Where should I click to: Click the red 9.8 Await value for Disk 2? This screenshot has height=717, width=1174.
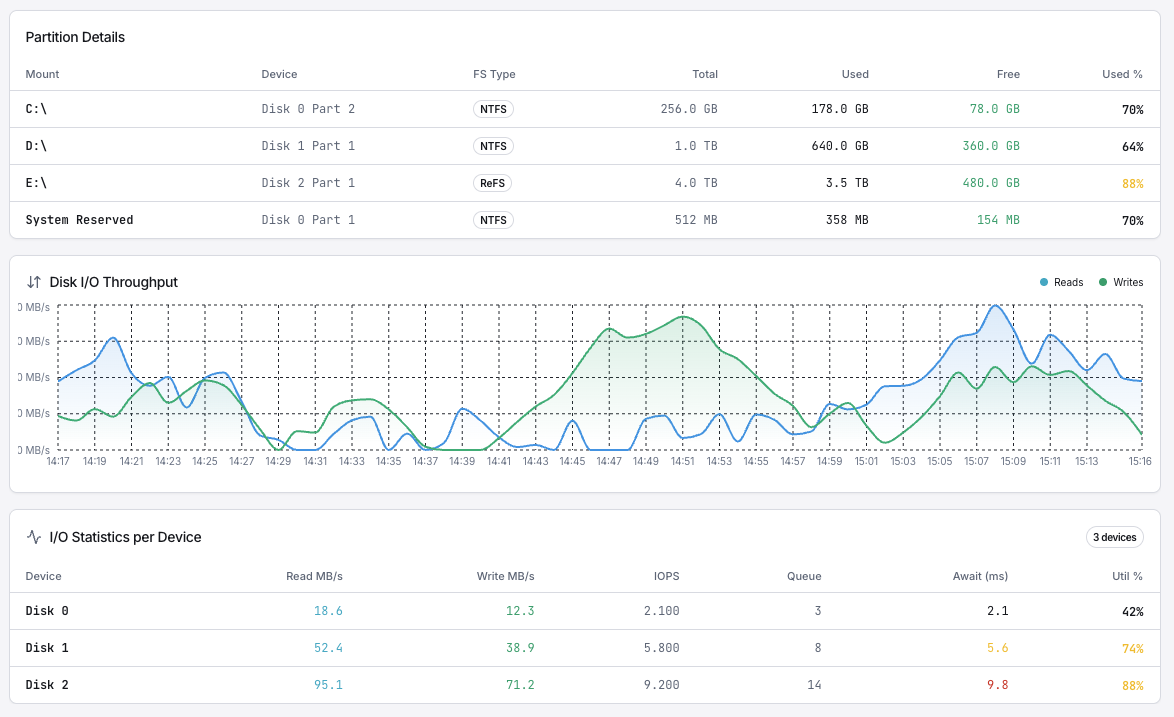click(997, 685)
